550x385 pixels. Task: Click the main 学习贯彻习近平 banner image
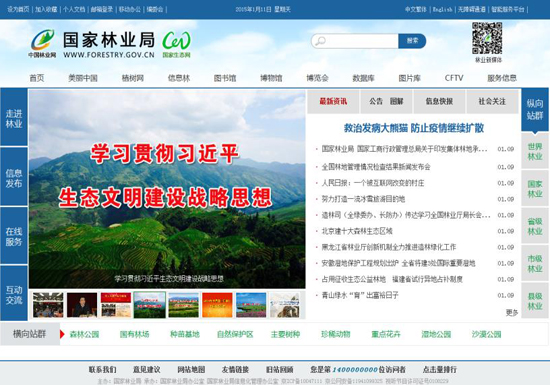point(167,189)
